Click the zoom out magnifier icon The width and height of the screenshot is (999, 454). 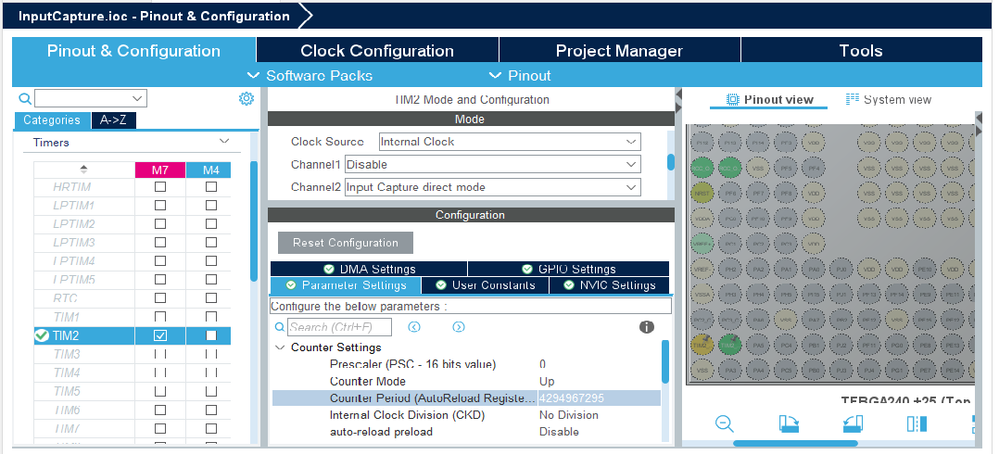click(x=724, y=423)
